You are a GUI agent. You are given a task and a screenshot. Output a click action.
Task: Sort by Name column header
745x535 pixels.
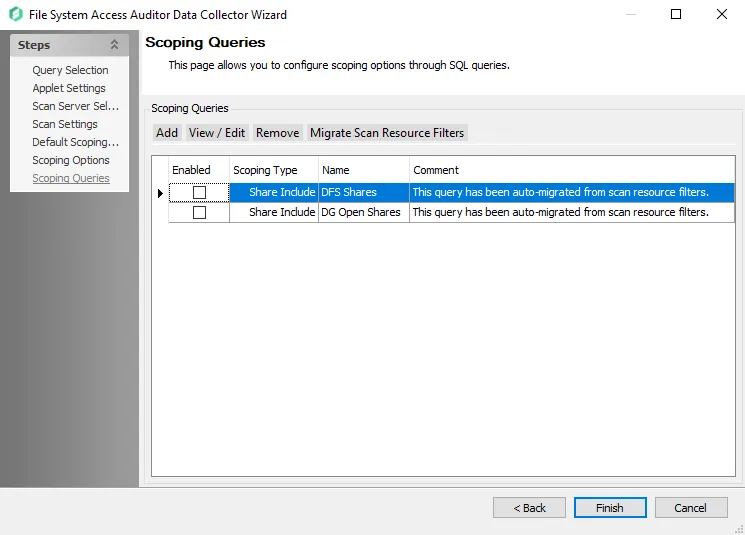tap(363, 170)
